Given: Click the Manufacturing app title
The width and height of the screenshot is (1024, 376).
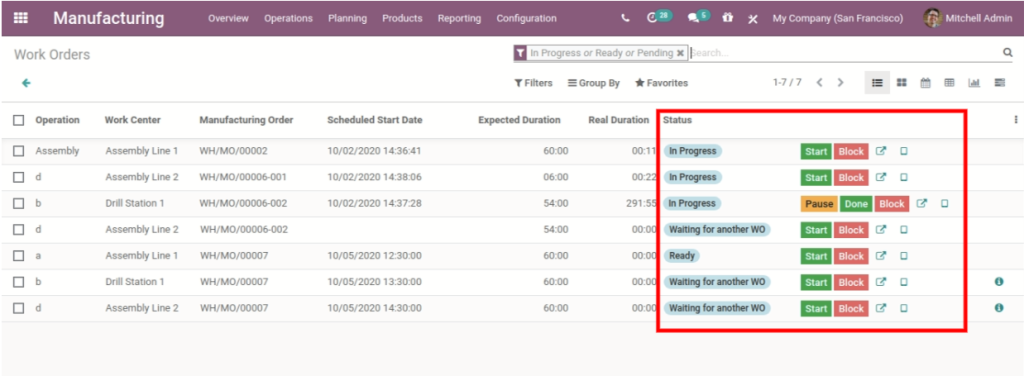Looking at the screenshot, I should [108, 18].
